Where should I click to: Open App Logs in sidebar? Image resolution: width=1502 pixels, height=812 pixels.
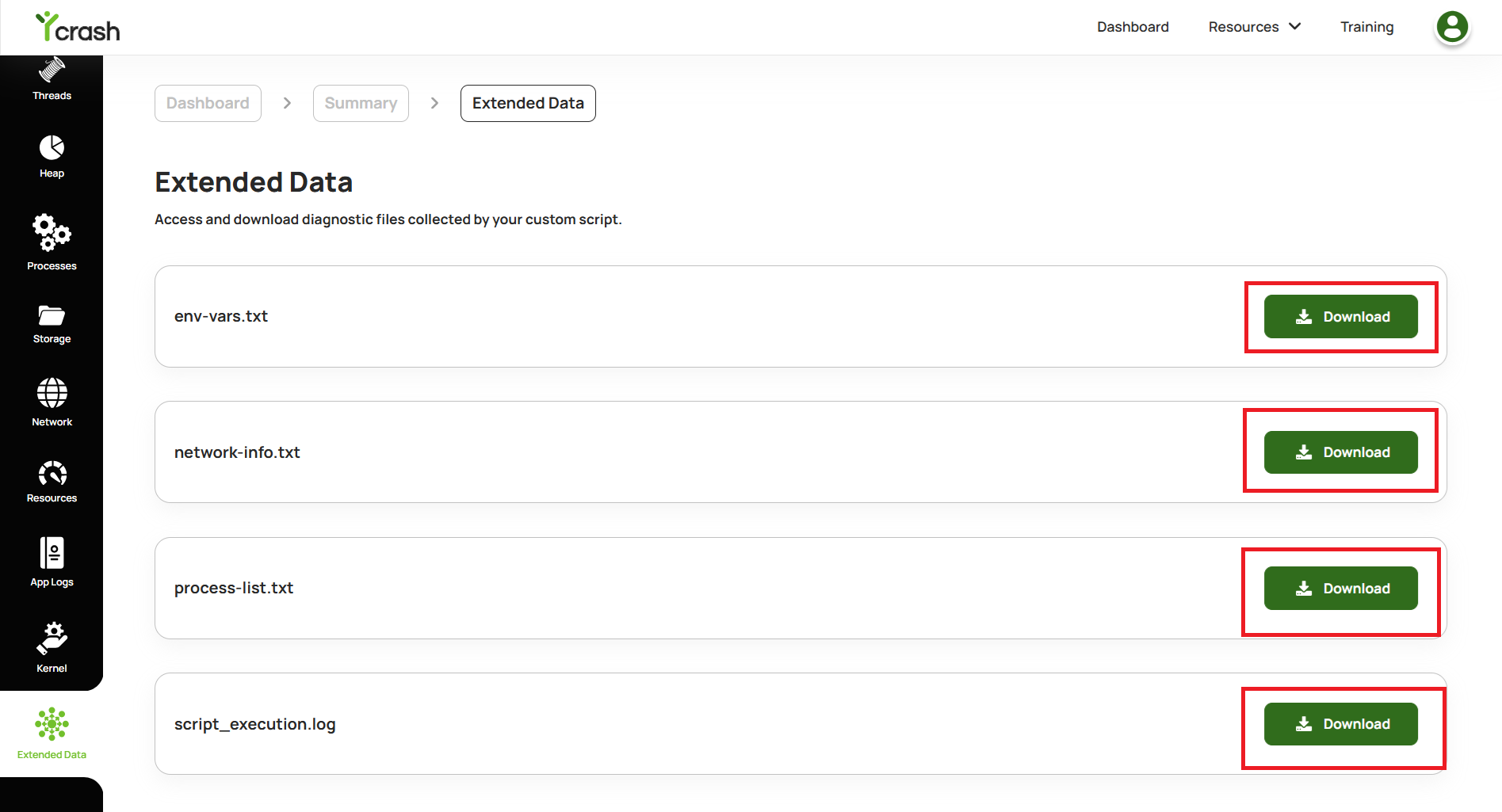tap(52, 562)
